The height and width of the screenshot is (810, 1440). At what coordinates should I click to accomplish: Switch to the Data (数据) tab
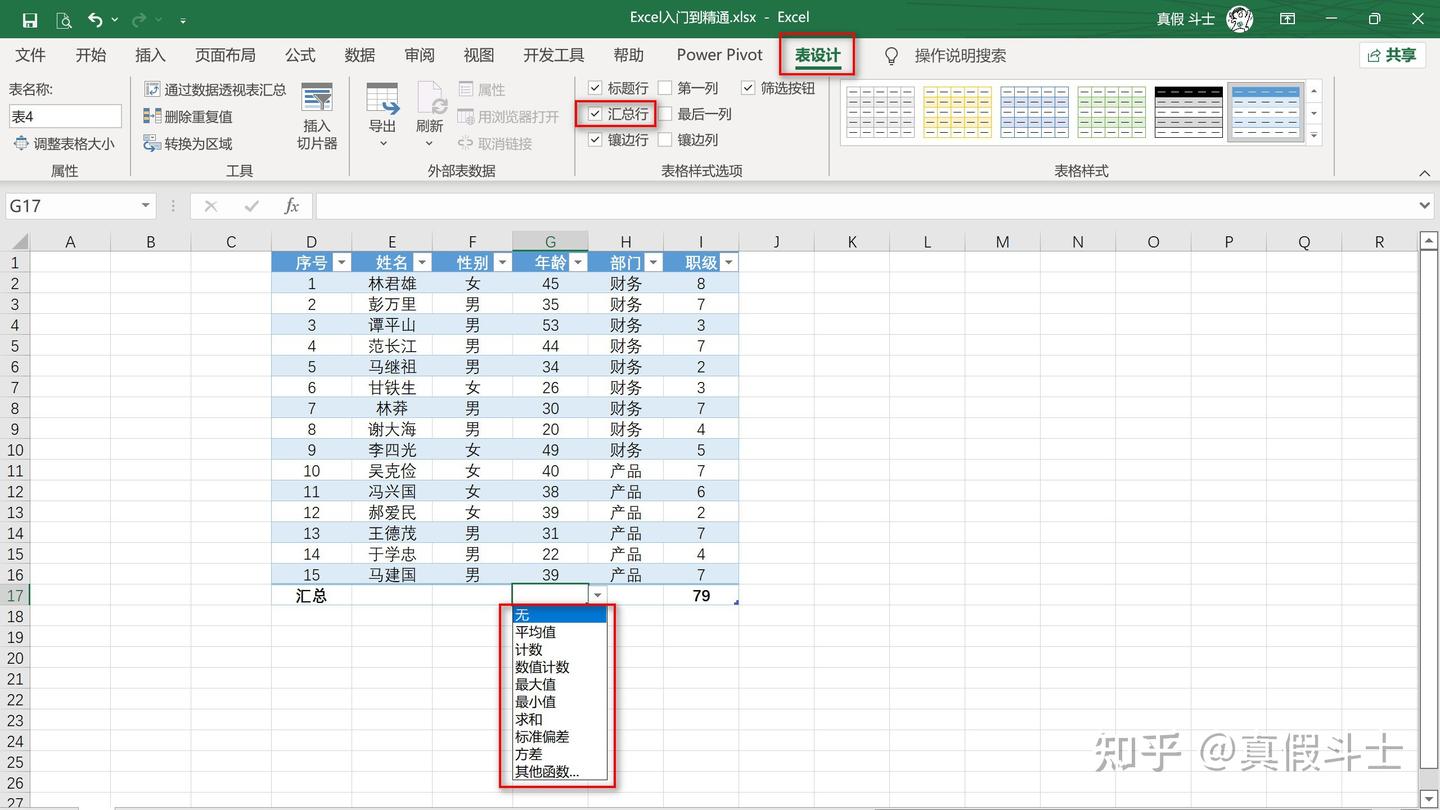click(360, 55)
